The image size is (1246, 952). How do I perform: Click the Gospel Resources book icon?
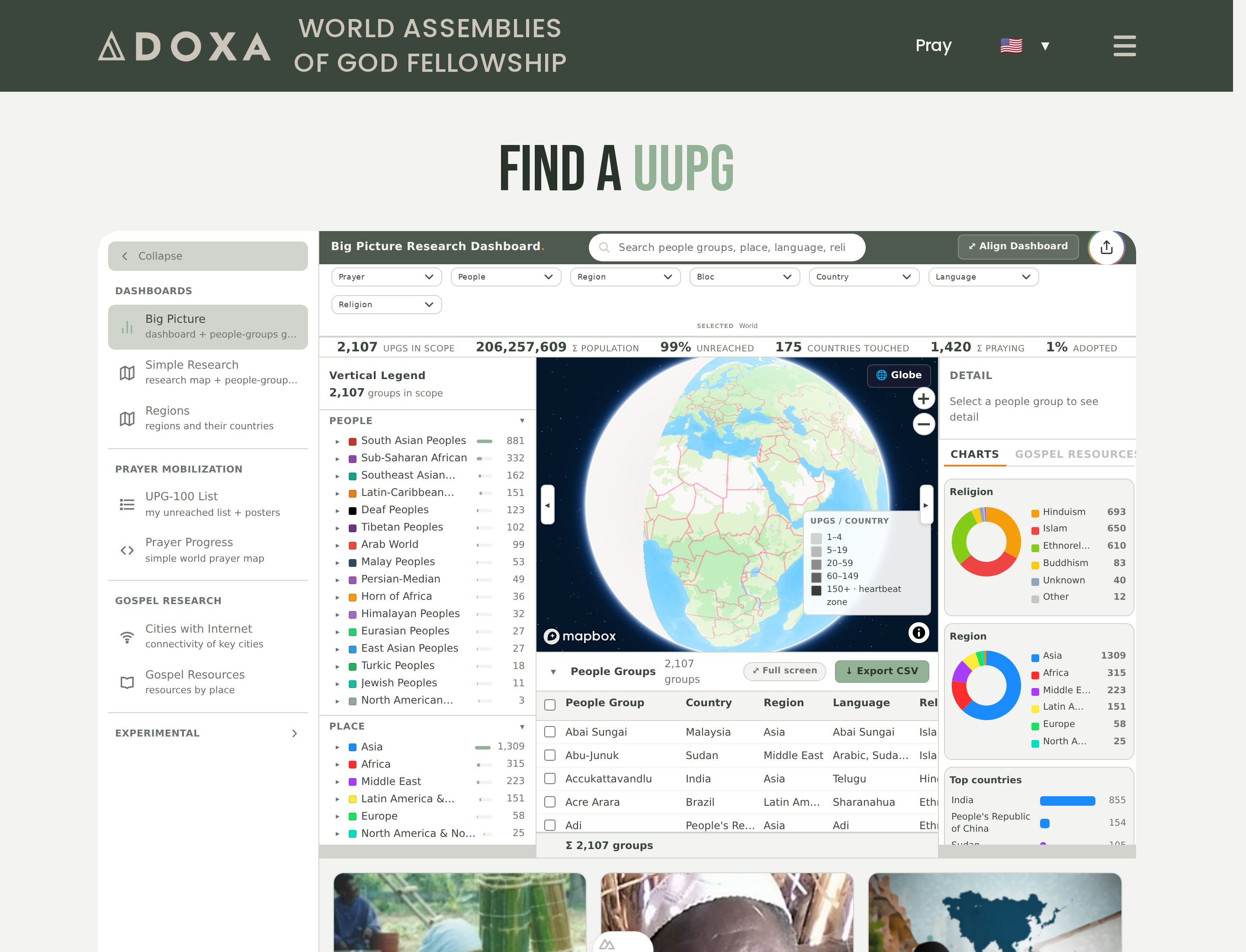coord(127,682)
